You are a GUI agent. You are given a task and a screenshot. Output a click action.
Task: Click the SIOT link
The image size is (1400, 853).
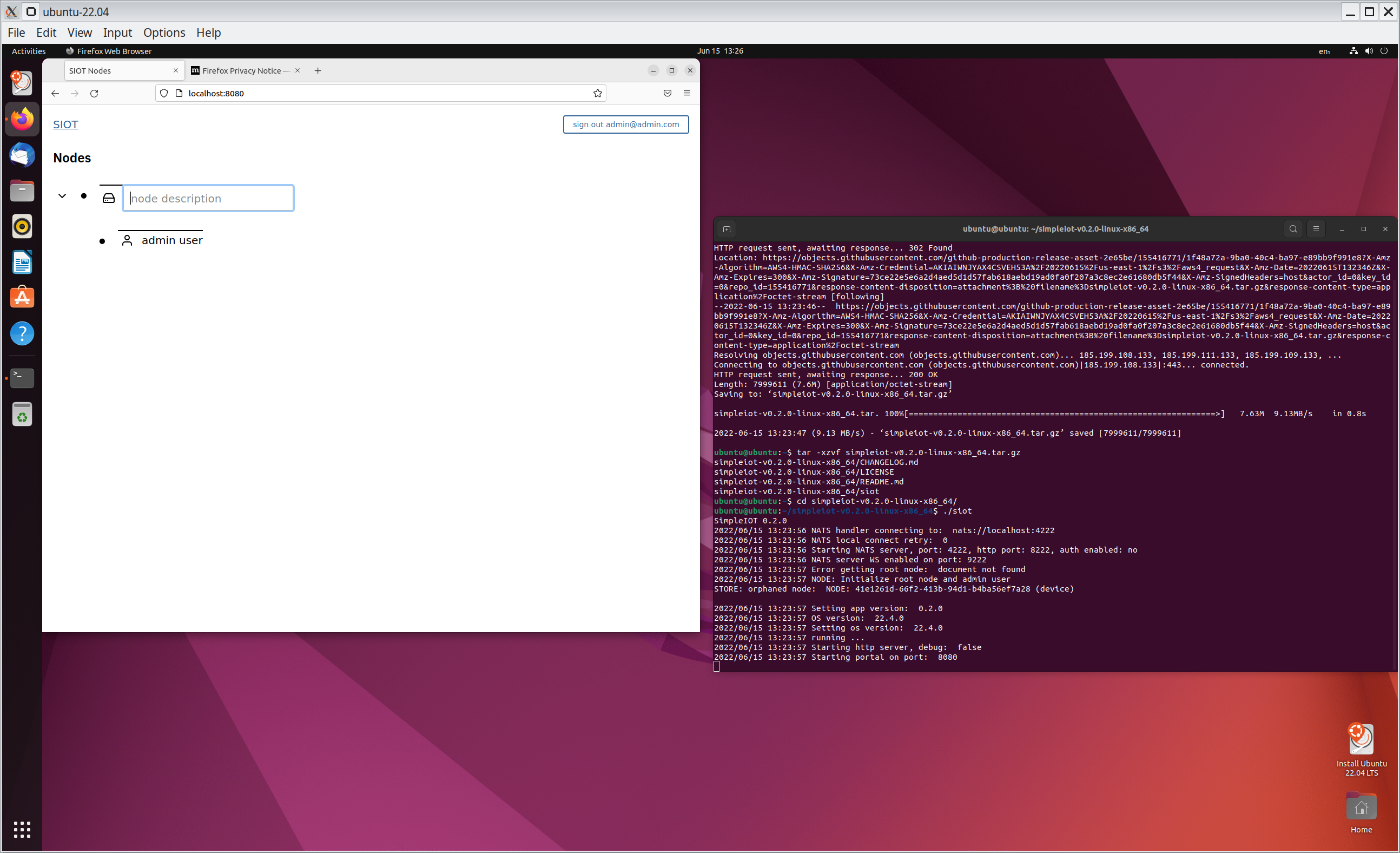click(65, 124)
